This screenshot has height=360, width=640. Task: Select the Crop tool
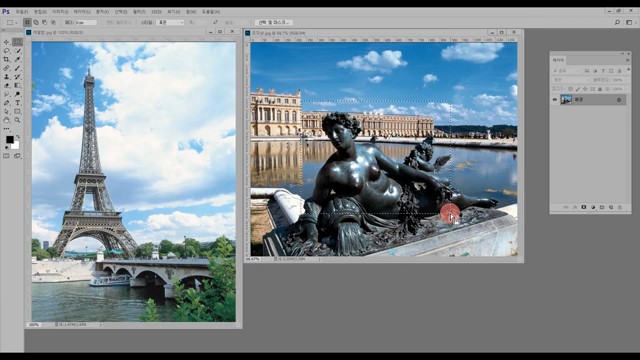pos(6,59)
